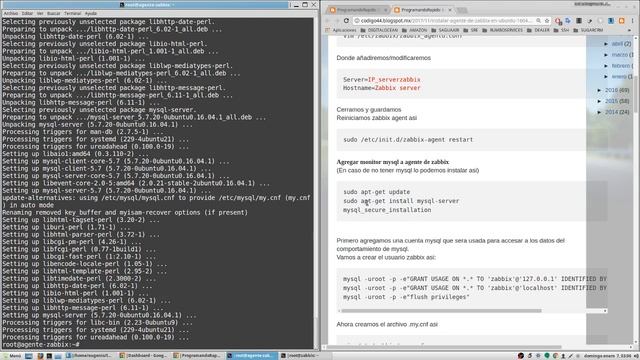Expand the abril archive in blog sidebar
This screenshot has width=640, height=360.
[x=606, y=44]
